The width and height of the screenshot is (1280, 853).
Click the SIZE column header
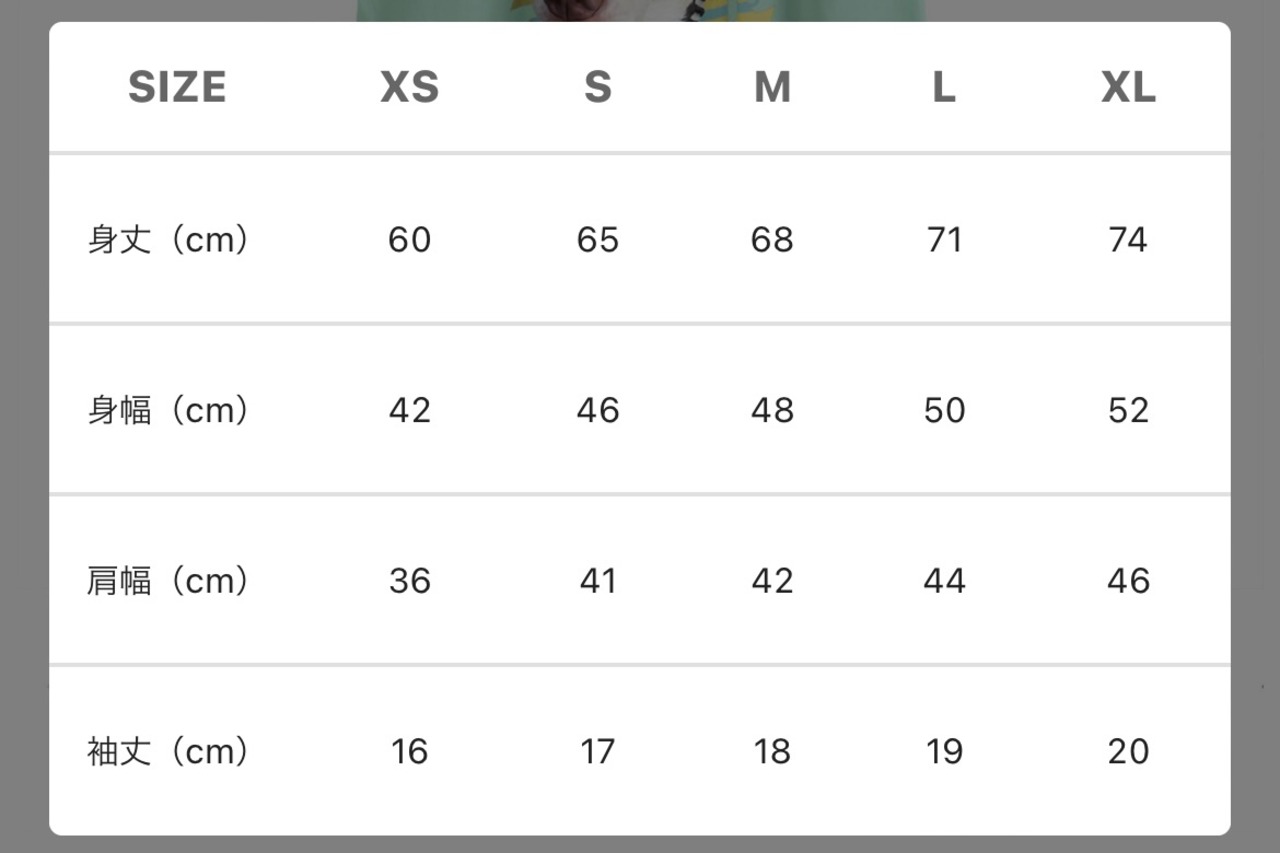coord(177,88)
